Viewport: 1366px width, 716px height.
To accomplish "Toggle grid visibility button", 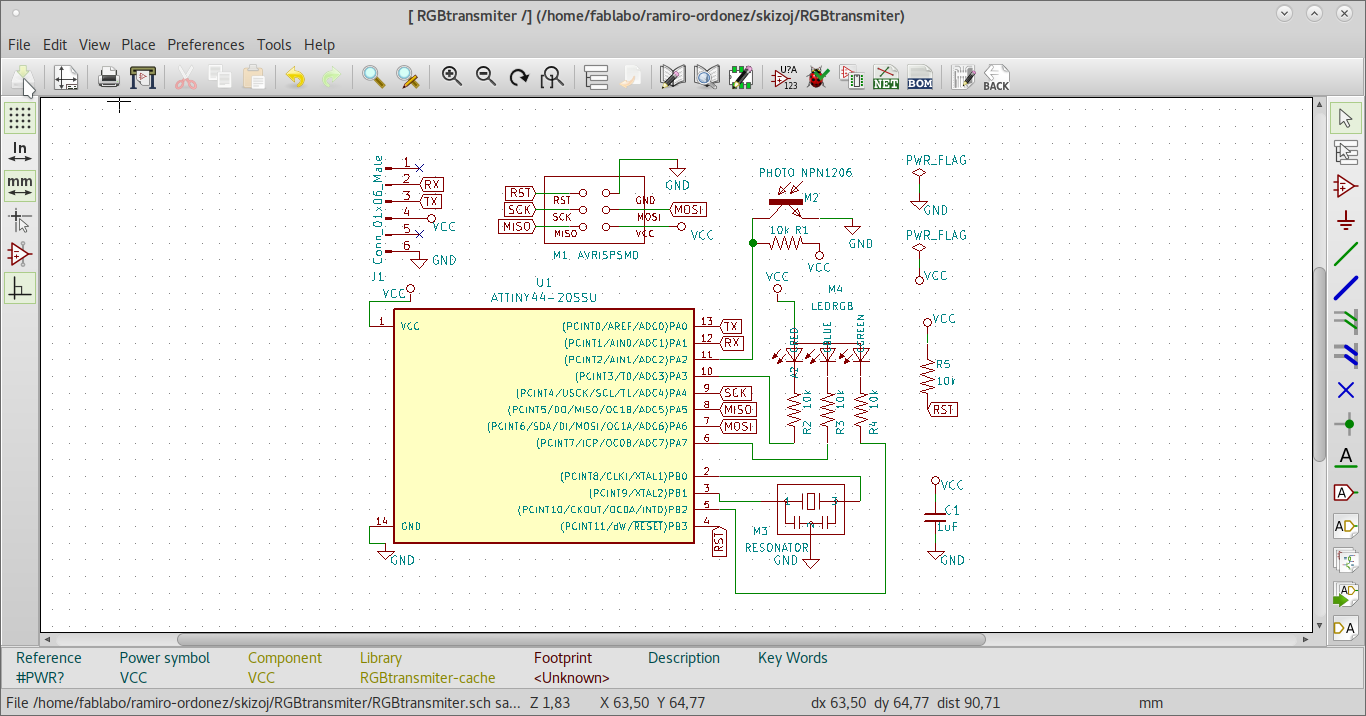I will tap(19, 118).
